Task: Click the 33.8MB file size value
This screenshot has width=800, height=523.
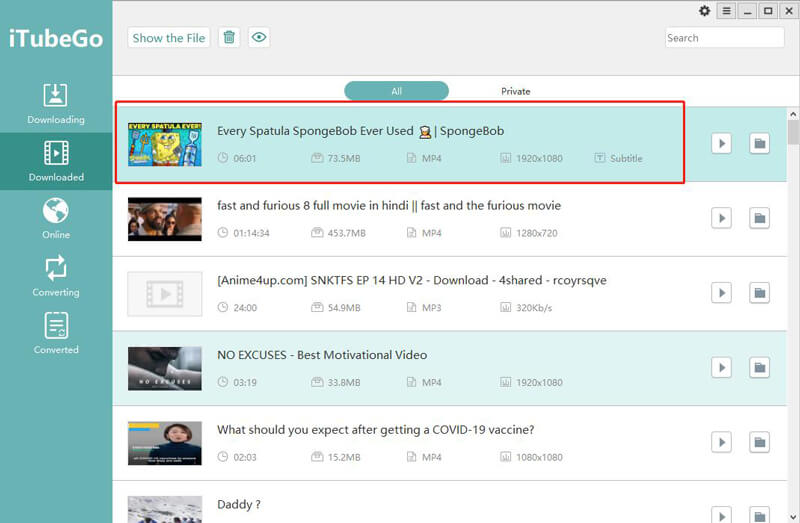Action: [343, 383]
